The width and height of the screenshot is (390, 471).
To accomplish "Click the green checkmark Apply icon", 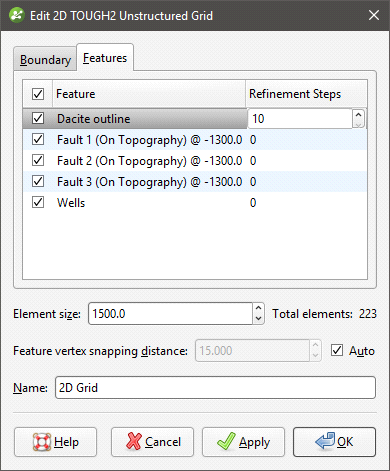I will click(x=226, y=442).
